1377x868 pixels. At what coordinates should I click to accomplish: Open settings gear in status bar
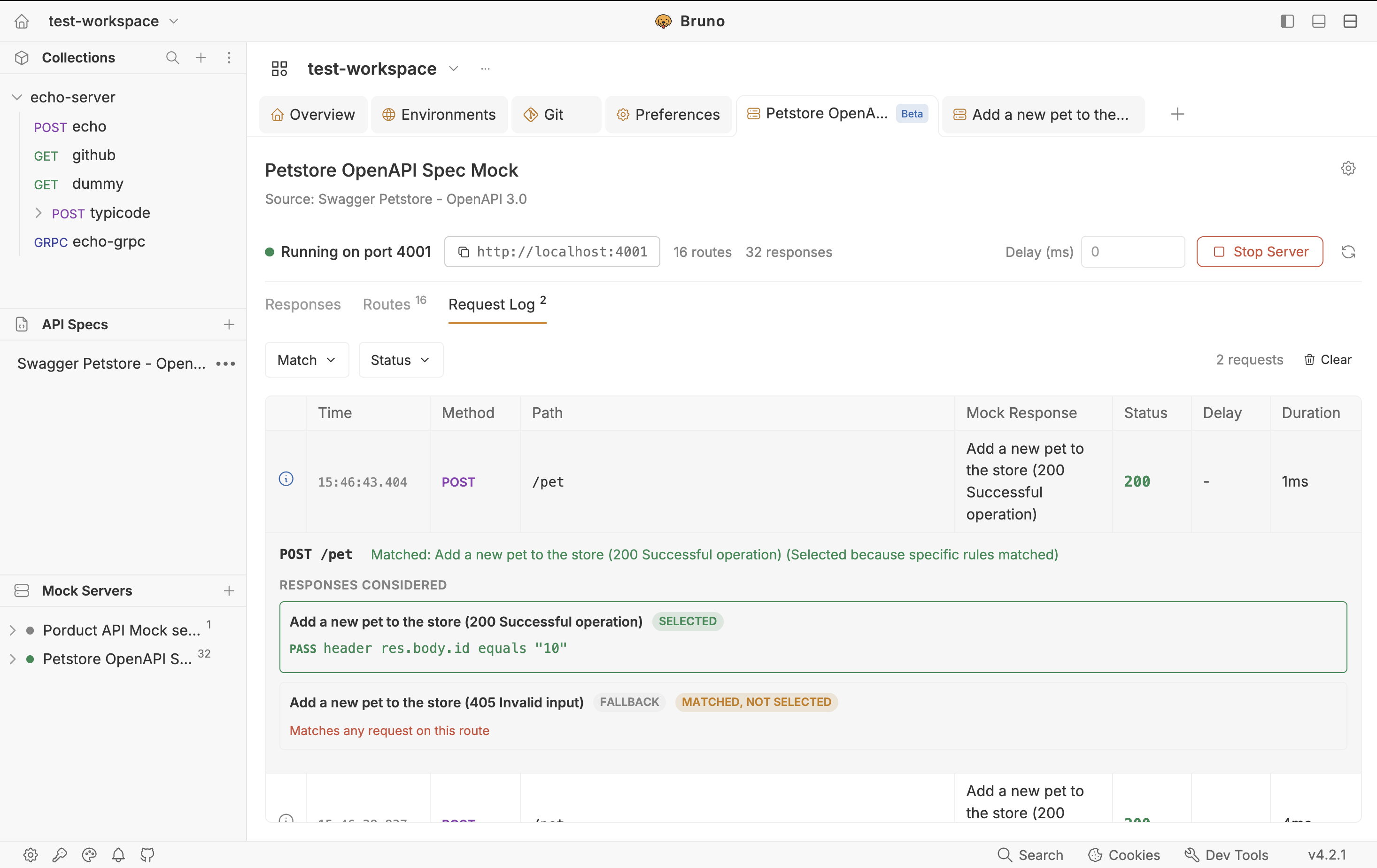(31, 855)
